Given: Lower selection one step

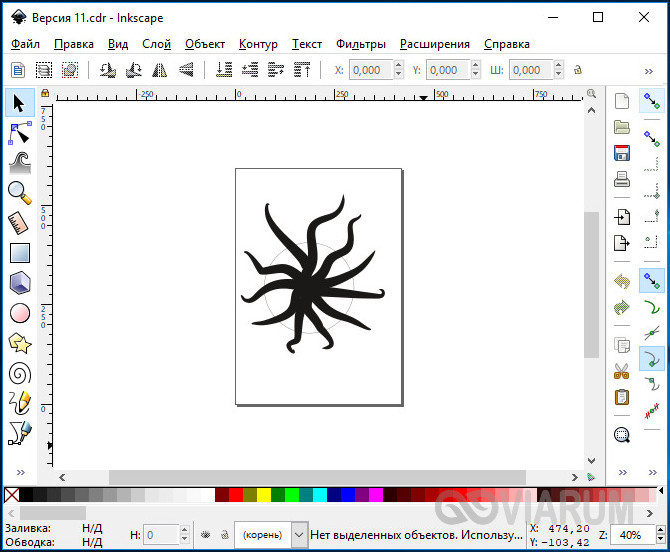Looking at the screenshot, I should (x=250, y=70).
